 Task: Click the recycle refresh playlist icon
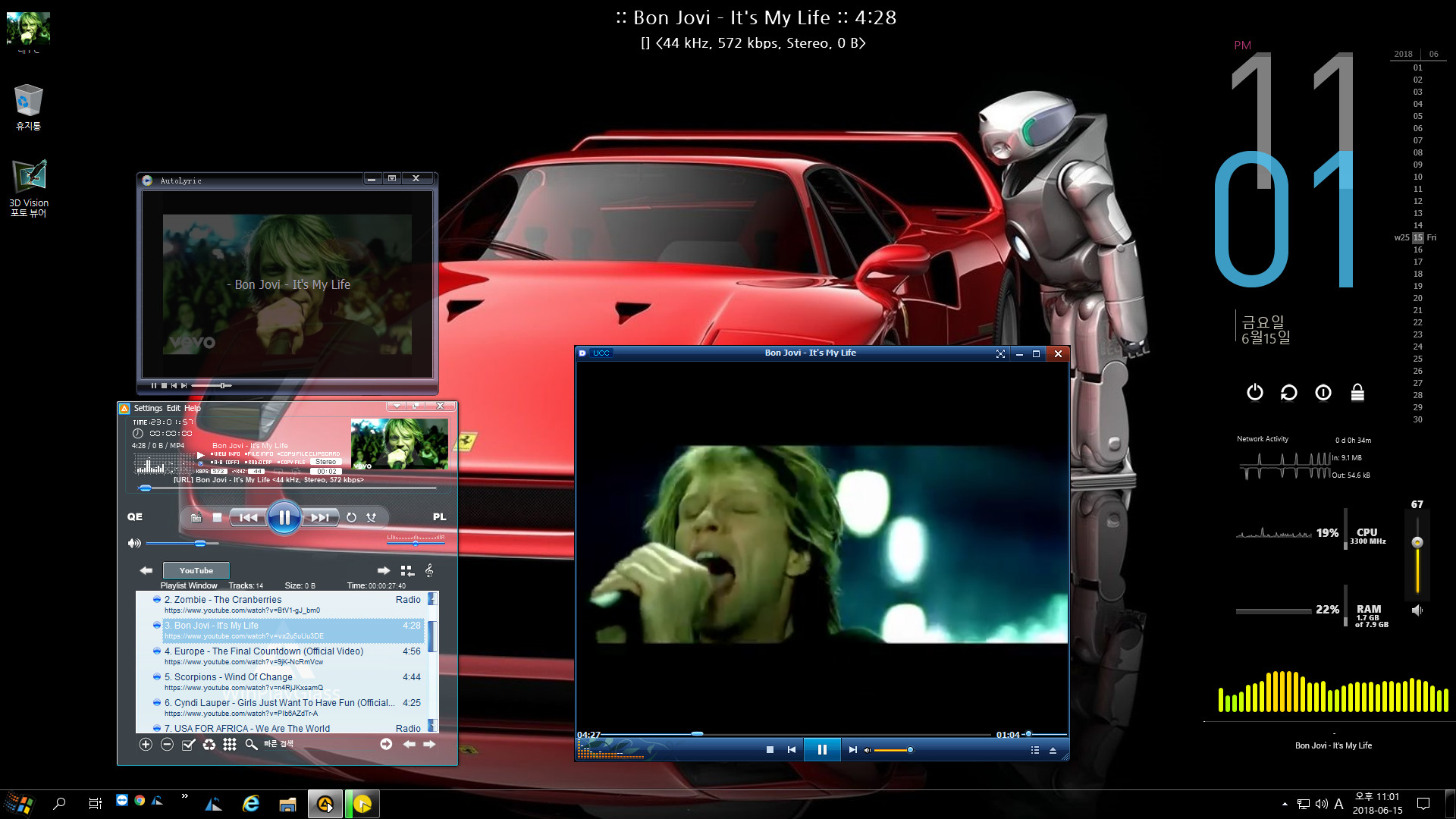coord(209,745)
